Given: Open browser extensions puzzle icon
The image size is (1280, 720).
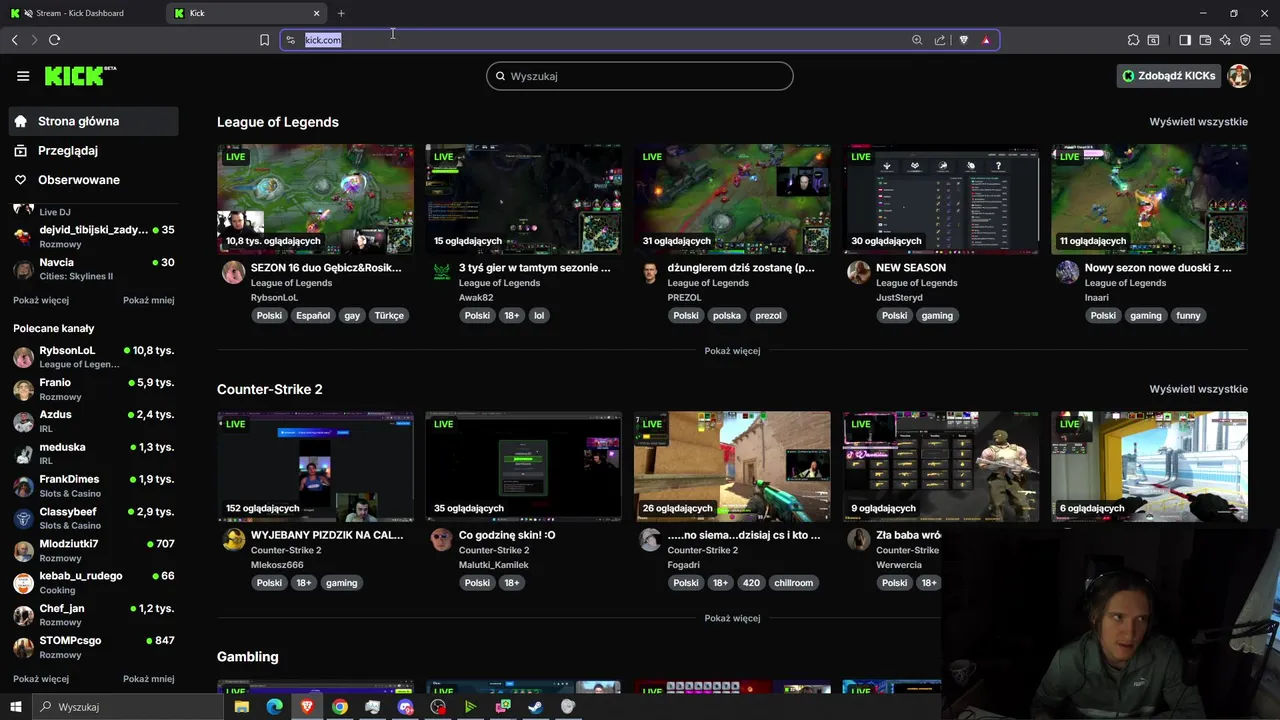Looking at the screenshot, I should click(1133, 40).
